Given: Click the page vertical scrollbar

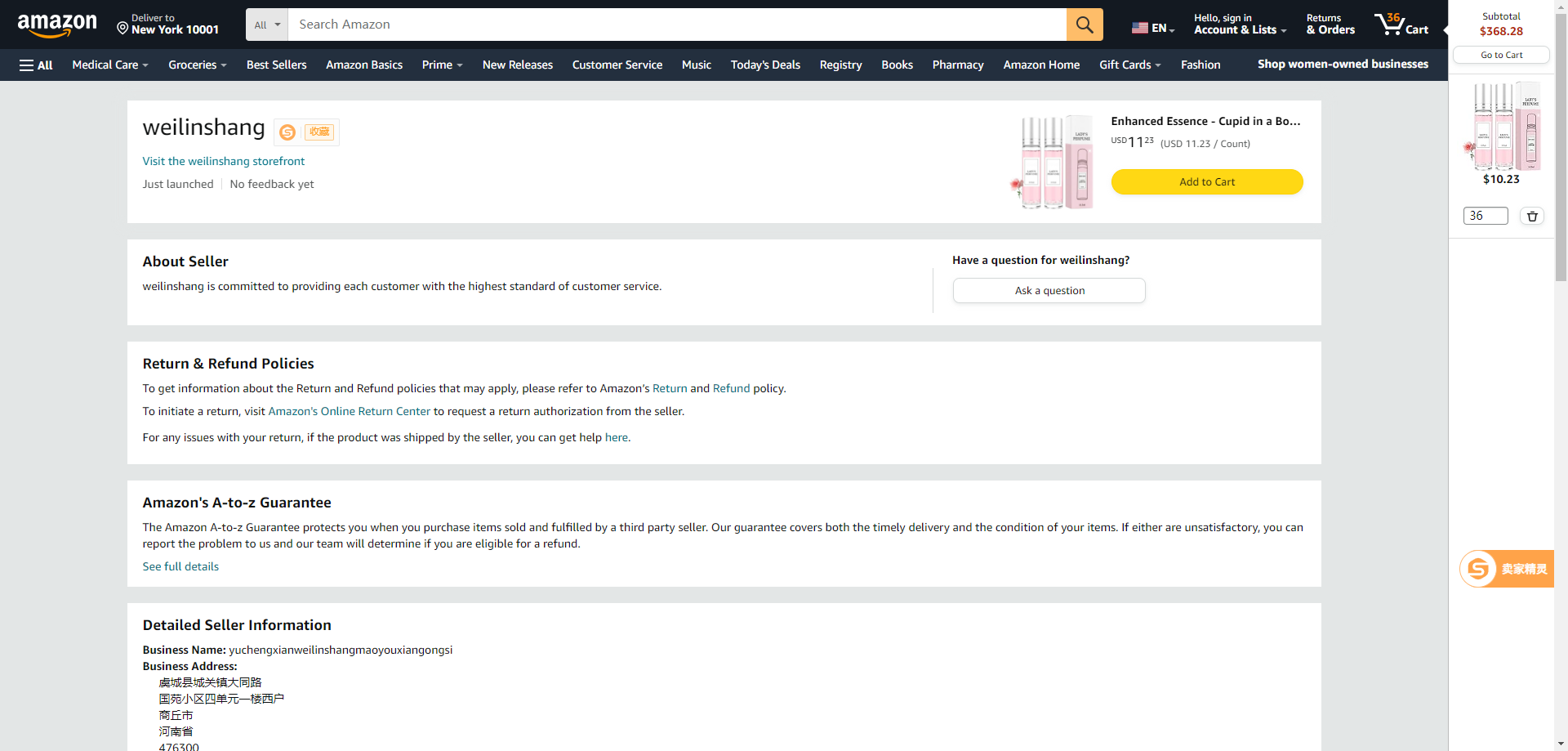Looking at the screenshot, I should click(1561, 147).
